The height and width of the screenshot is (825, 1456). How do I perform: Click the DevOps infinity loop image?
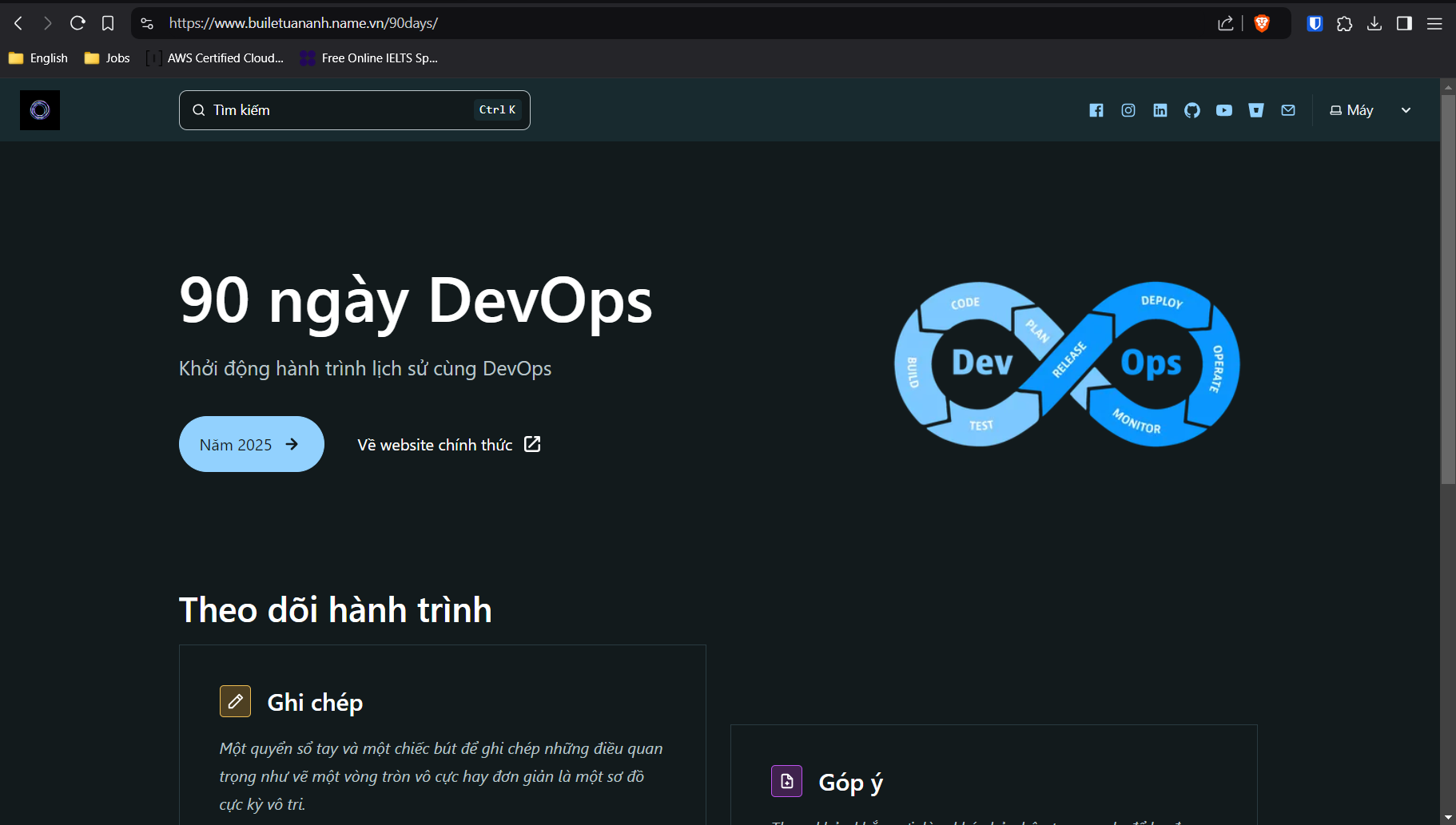(x=1067, y=364)
